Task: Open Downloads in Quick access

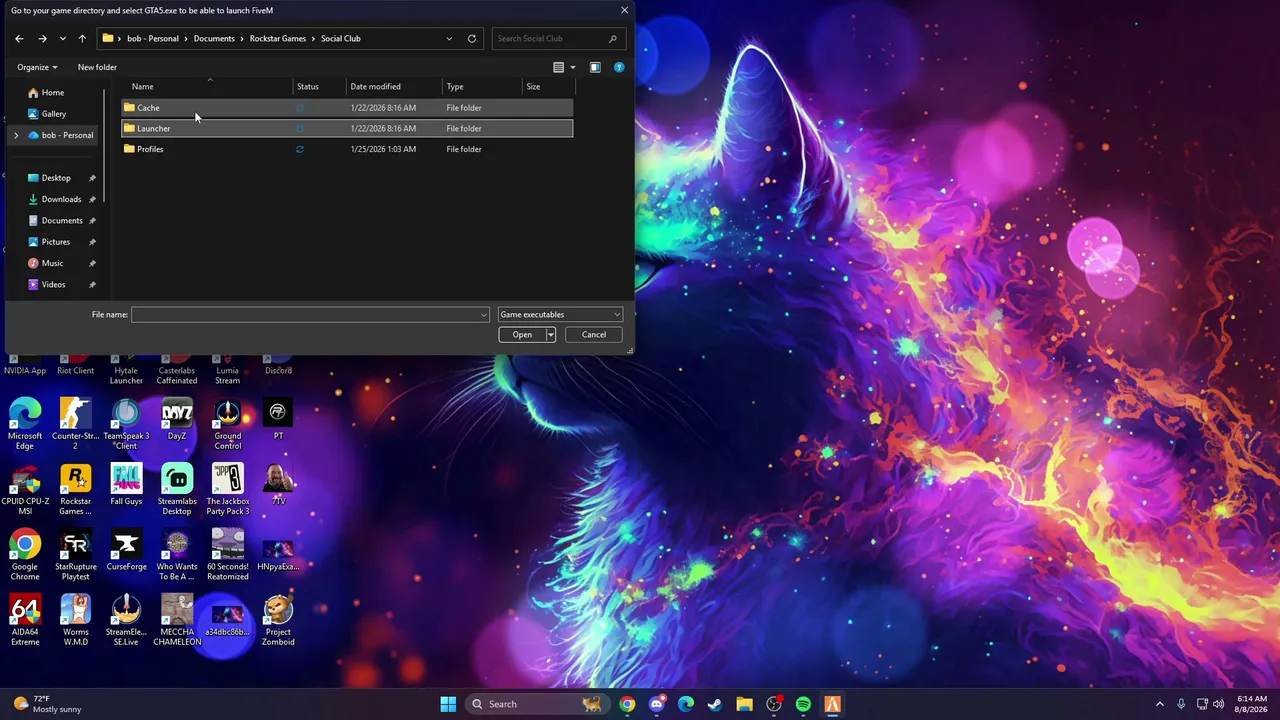Action: [61, 199]
